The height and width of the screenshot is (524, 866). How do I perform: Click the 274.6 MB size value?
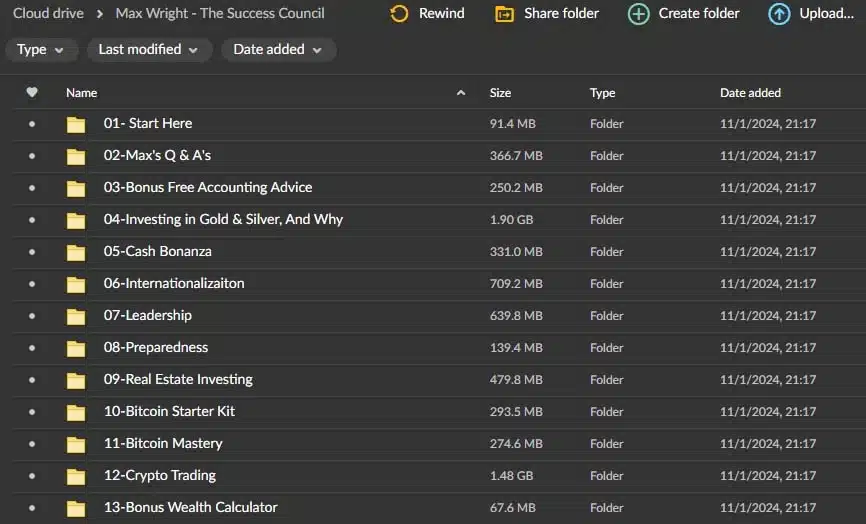coord(516,444)
